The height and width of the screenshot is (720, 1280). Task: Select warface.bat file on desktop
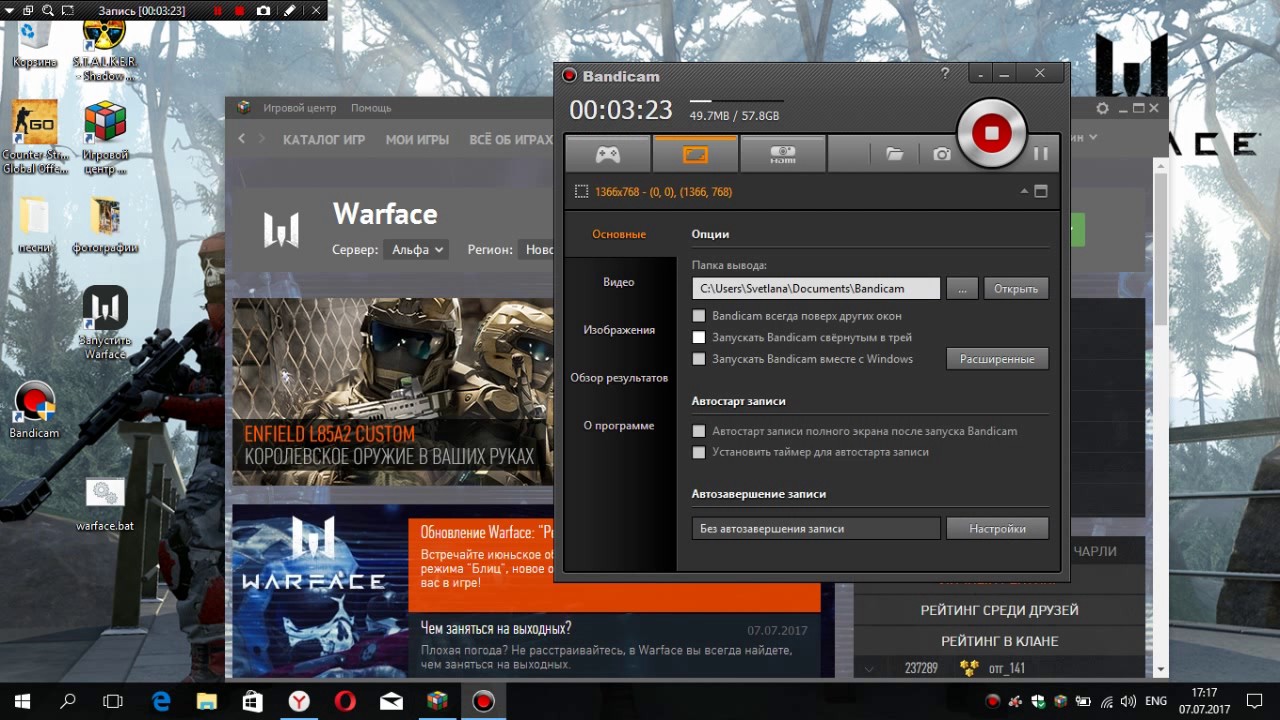click(105, 505)
